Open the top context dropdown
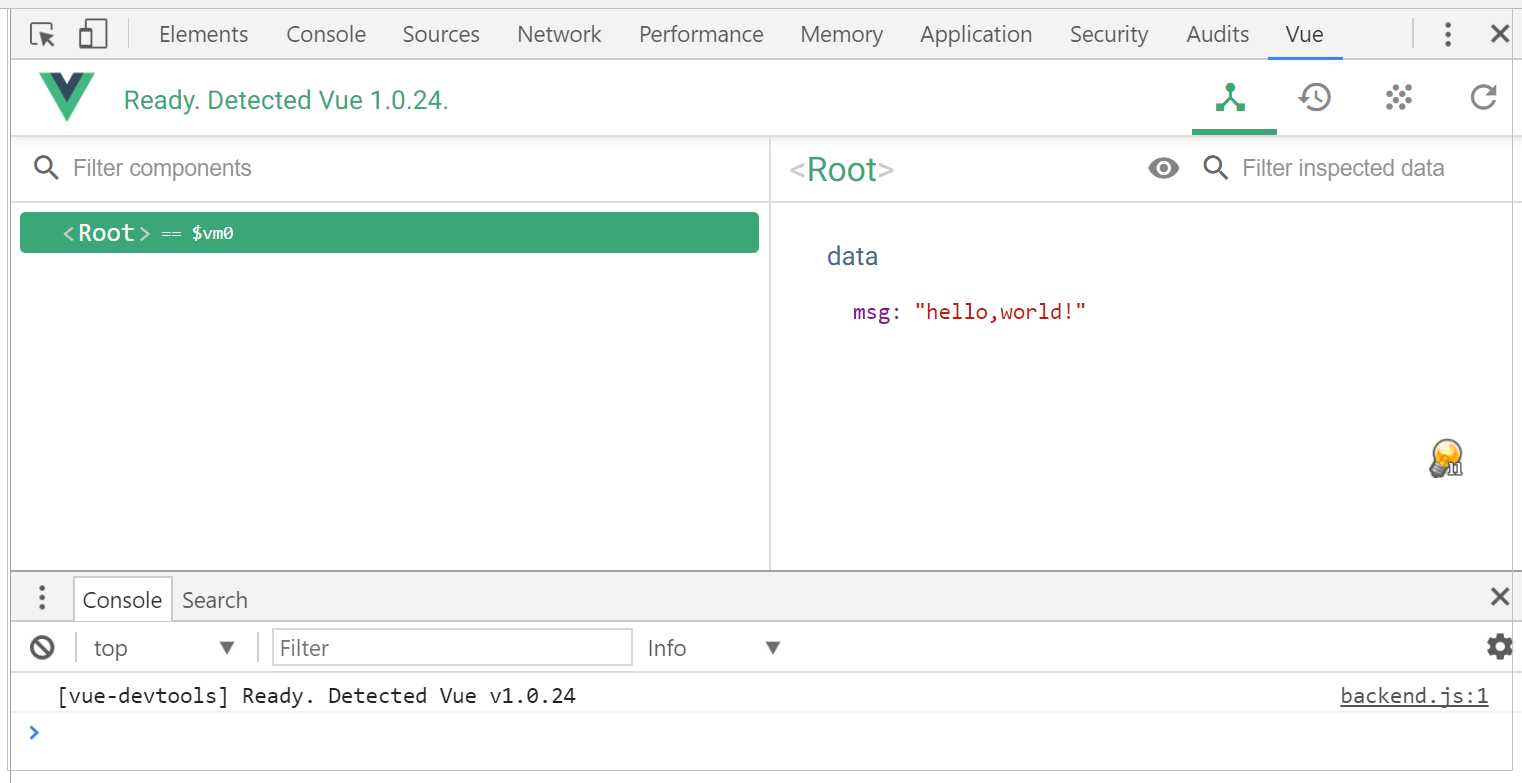1522x783 pixels. pos(165,648)
